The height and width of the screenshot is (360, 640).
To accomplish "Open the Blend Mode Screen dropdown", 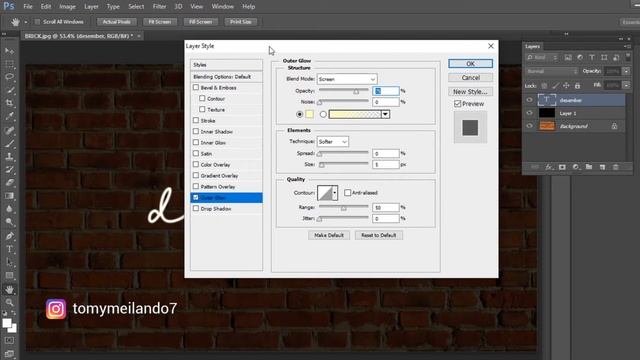I will 347,79.
